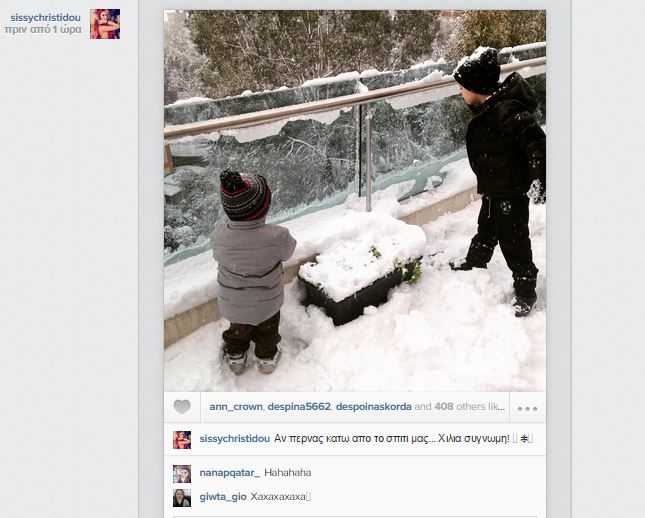Open sissychristidou profile picture in sidebar
The image size is (645, 518).
tap(105, 24)
